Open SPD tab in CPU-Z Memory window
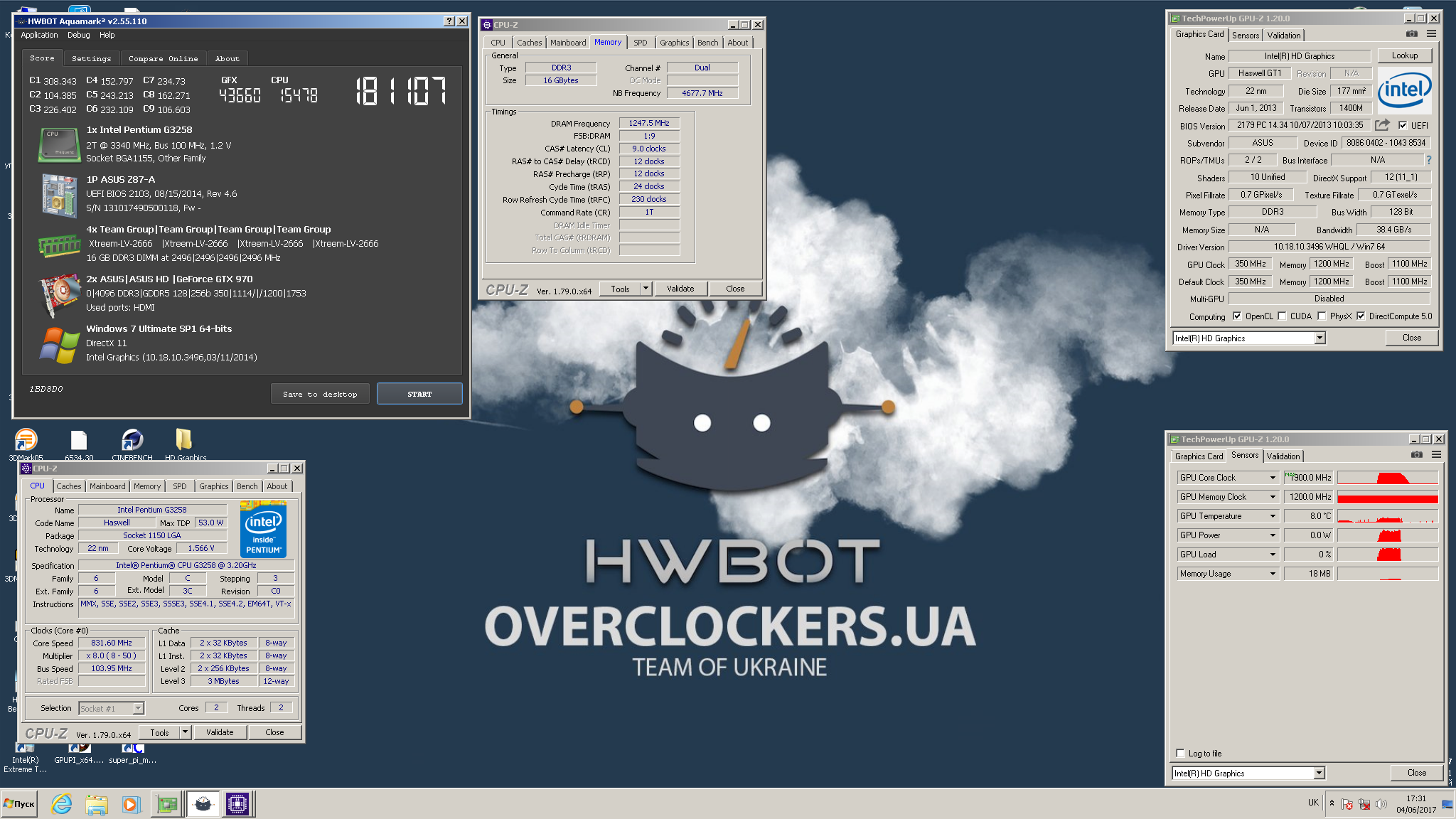Viewport: 1456px width, 819px height. point(641,43)
